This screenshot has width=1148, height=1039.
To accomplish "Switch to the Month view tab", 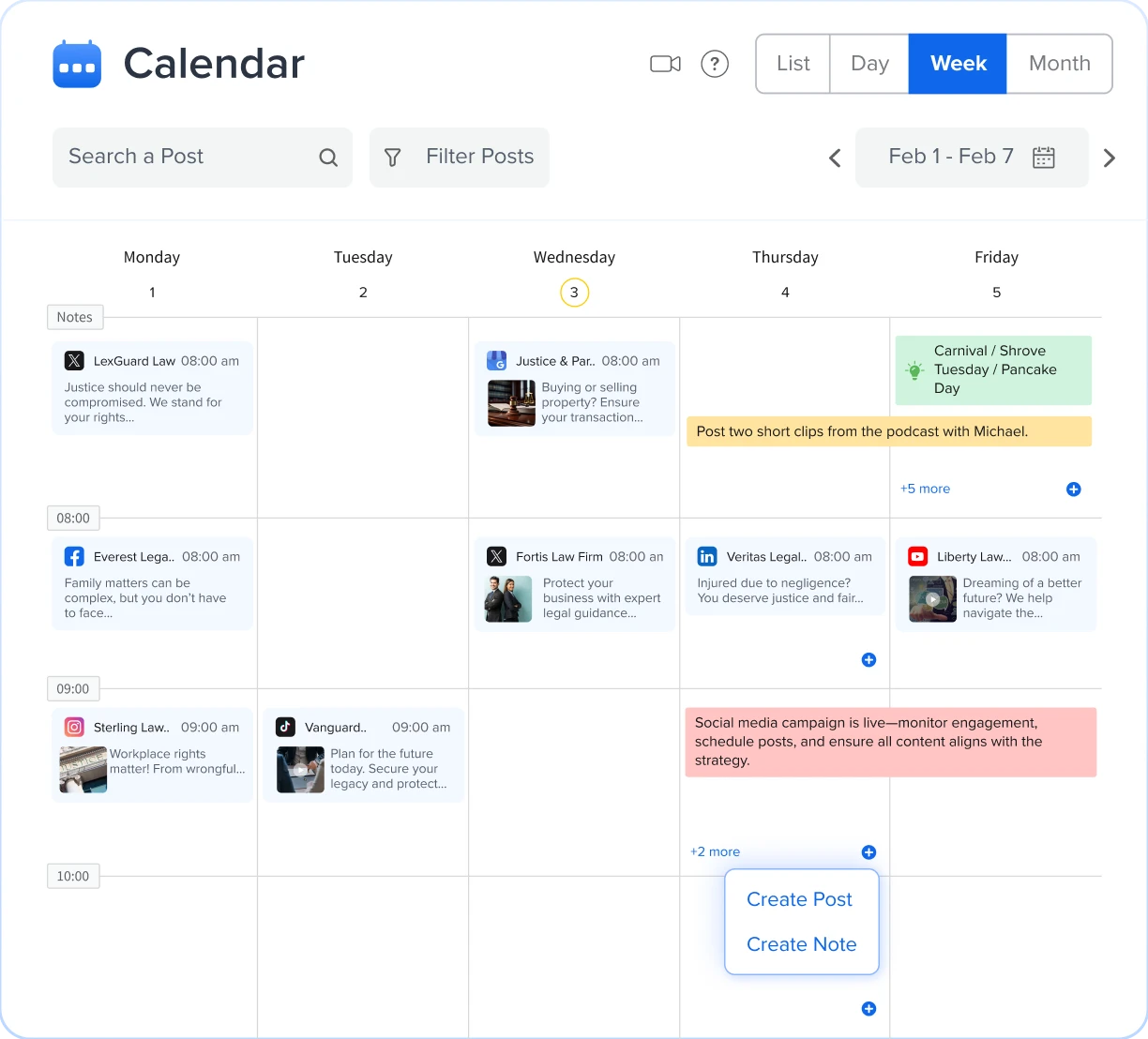I will click(1059, 63).
